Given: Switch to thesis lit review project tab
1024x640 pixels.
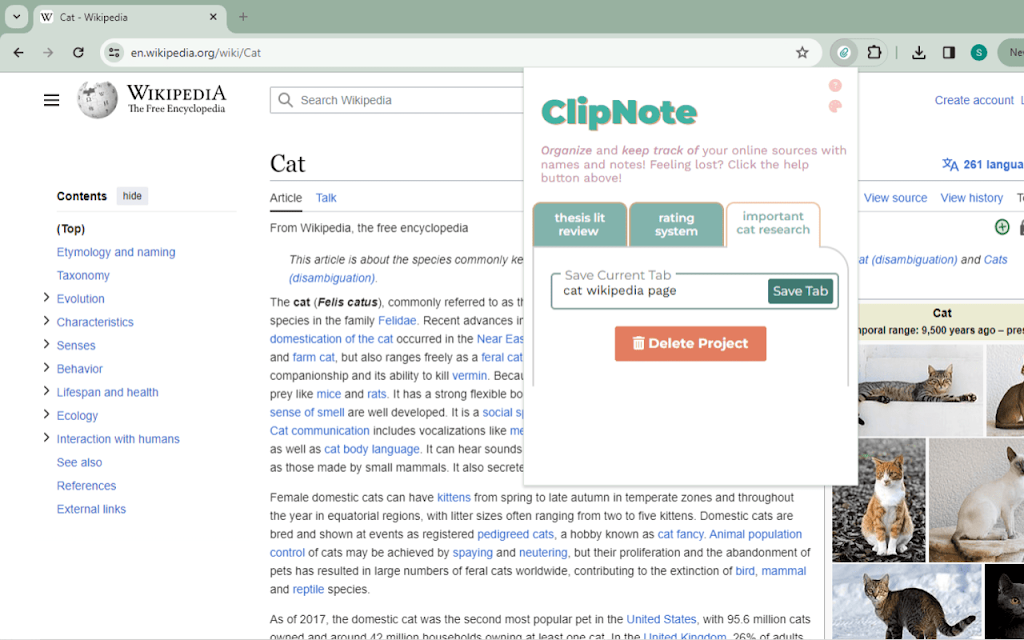Looking at the screenshot, I should (x=579, y=224).
